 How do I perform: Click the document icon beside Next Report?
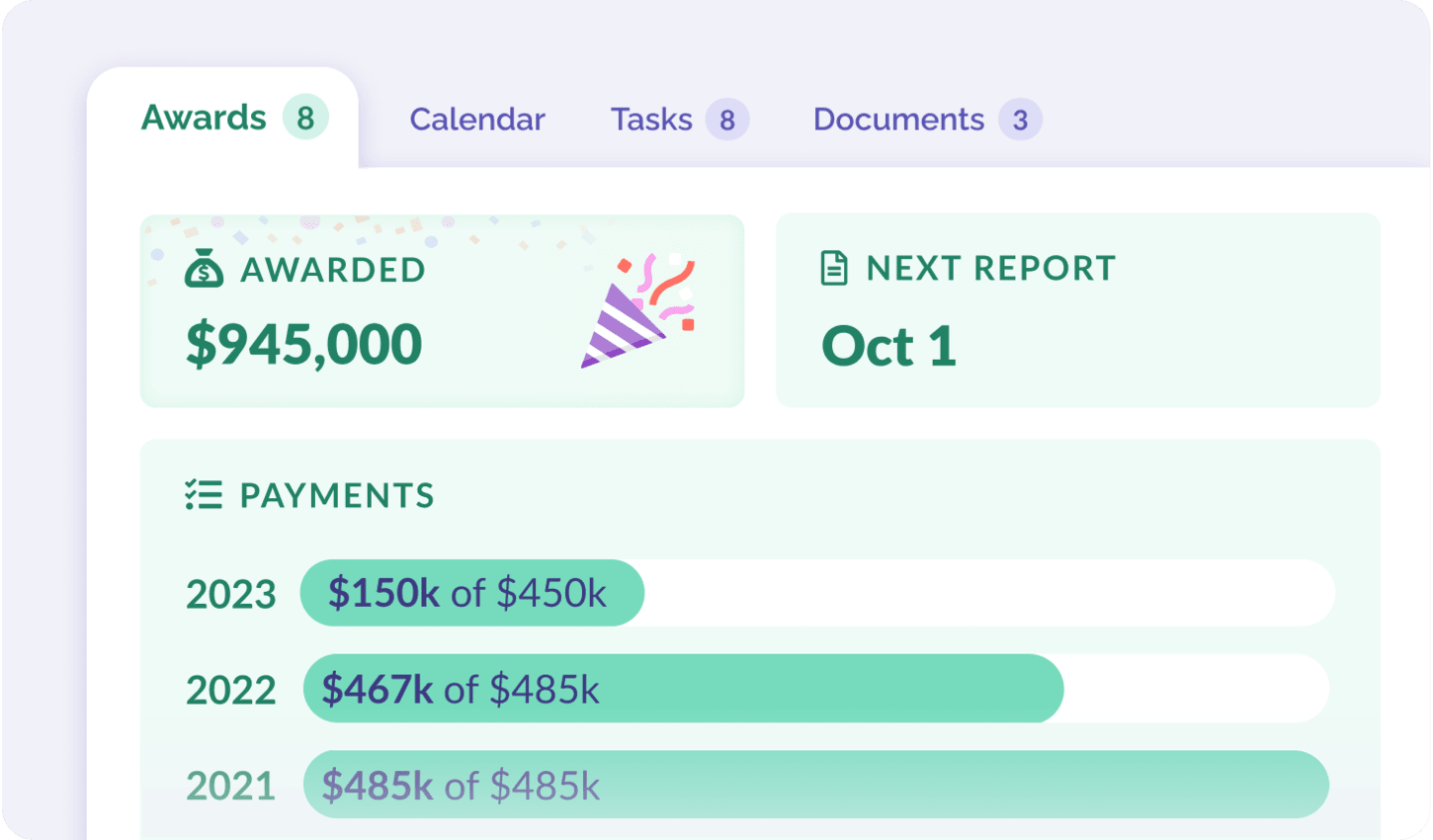coord(834,268)
